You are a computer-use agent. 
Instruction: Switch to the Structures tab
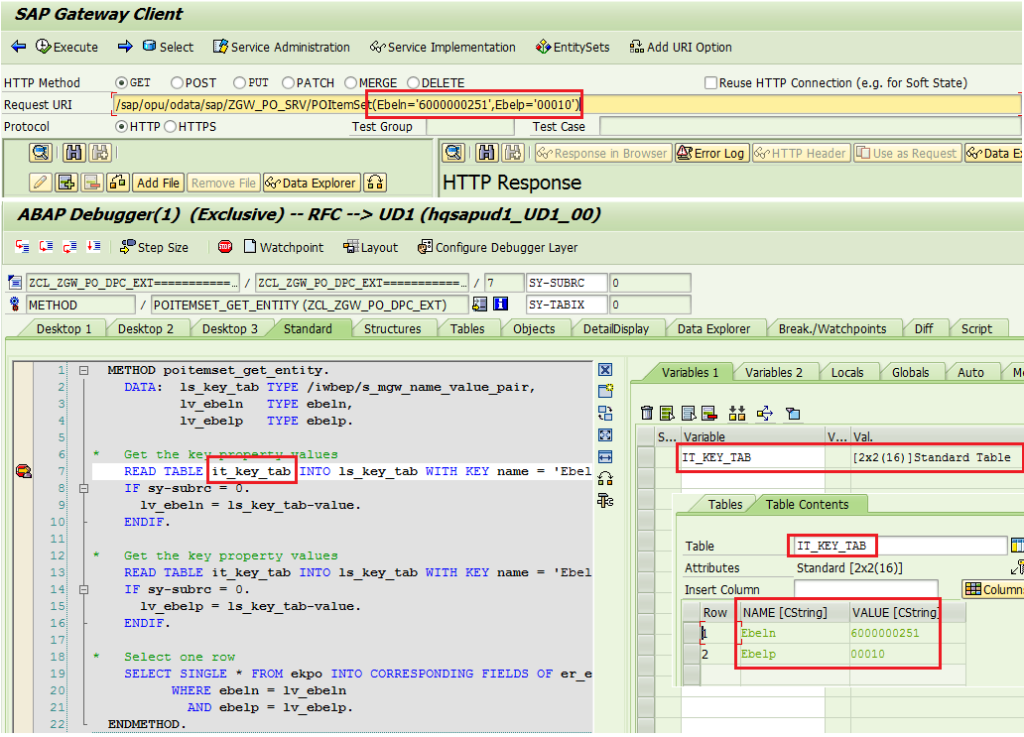[392, 329]
